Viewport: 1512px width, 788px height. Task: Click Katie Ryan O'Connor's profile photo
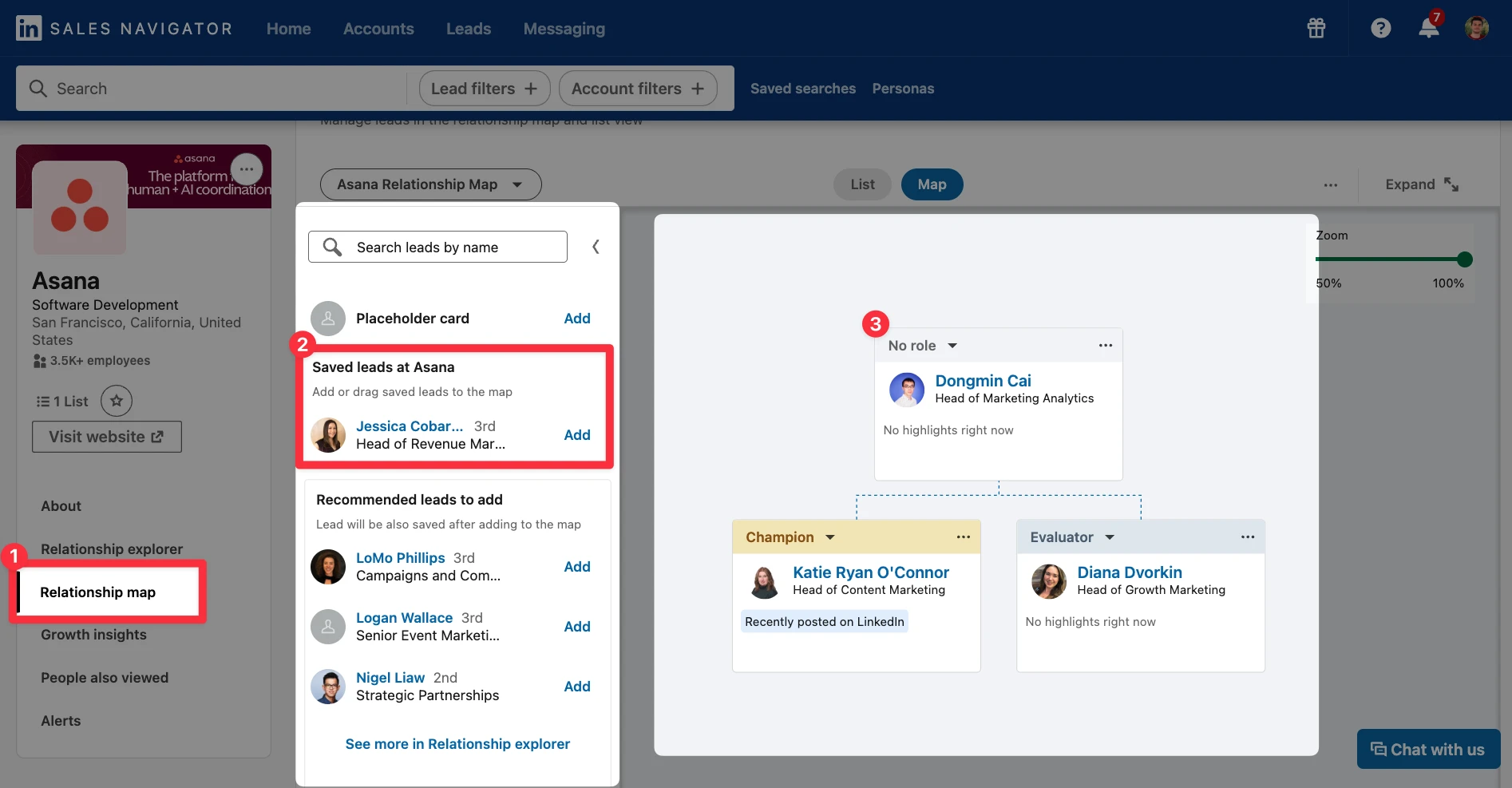coord(765,581)
